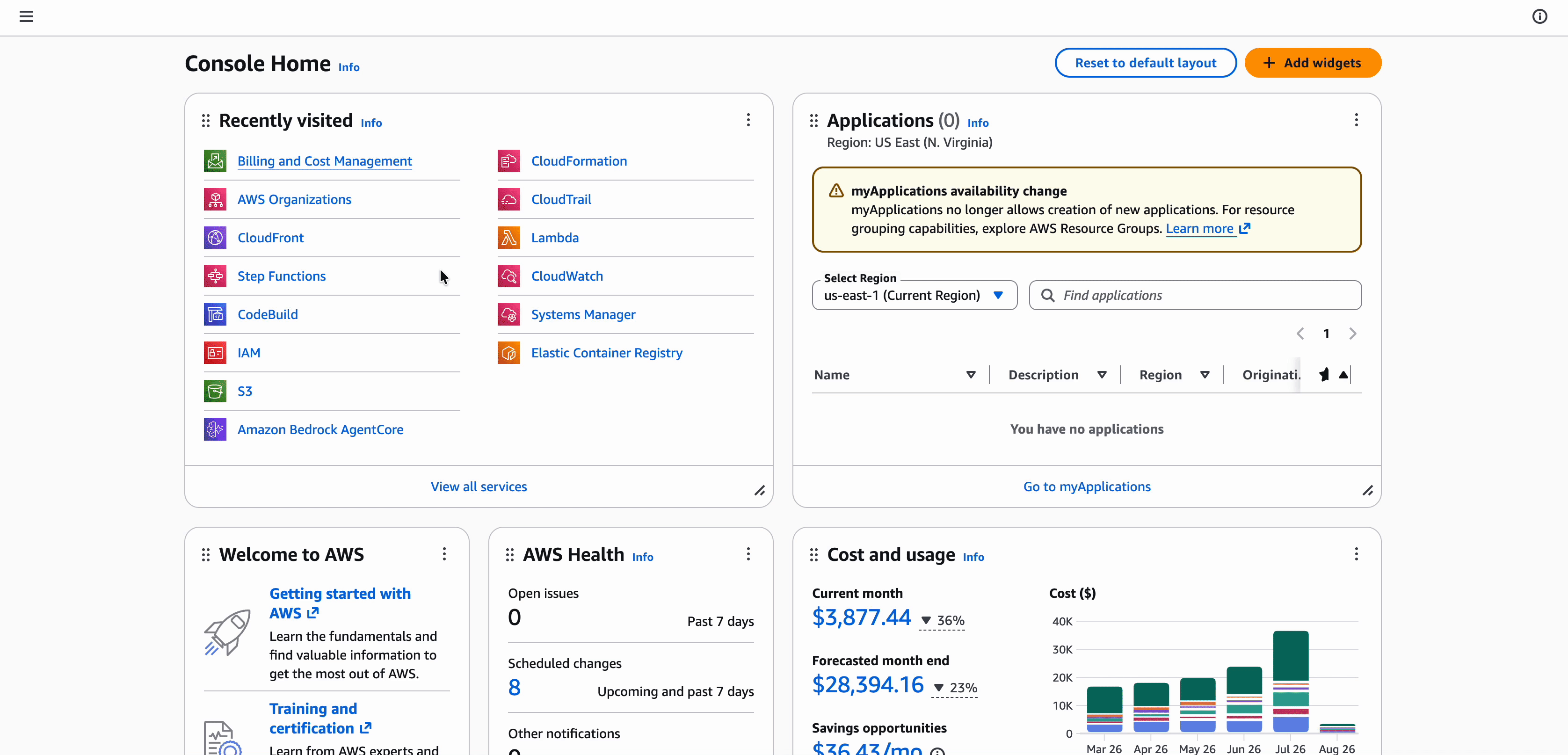1568x755 pixels.
Task: Open the Elastic Container Registry link
Action: pos(607,353)
